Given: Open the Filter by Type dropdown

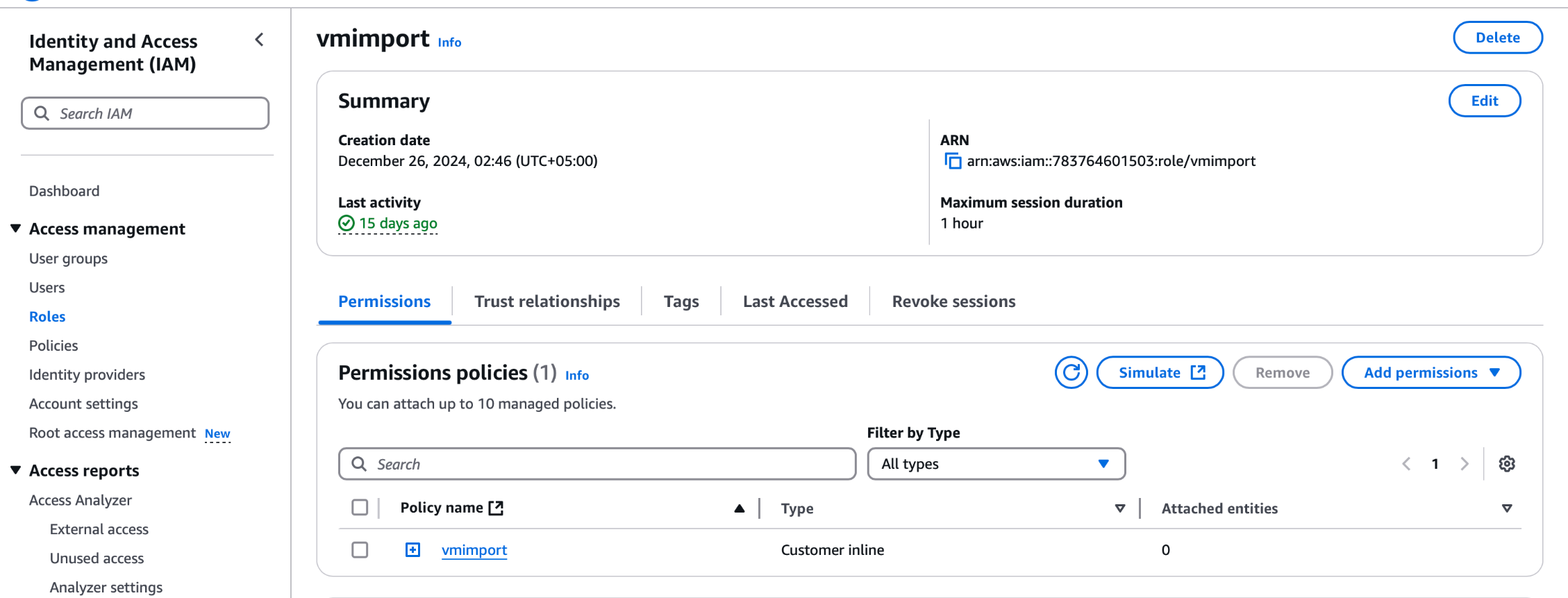Looking at the screenshot, I should (x=996, y=464).
